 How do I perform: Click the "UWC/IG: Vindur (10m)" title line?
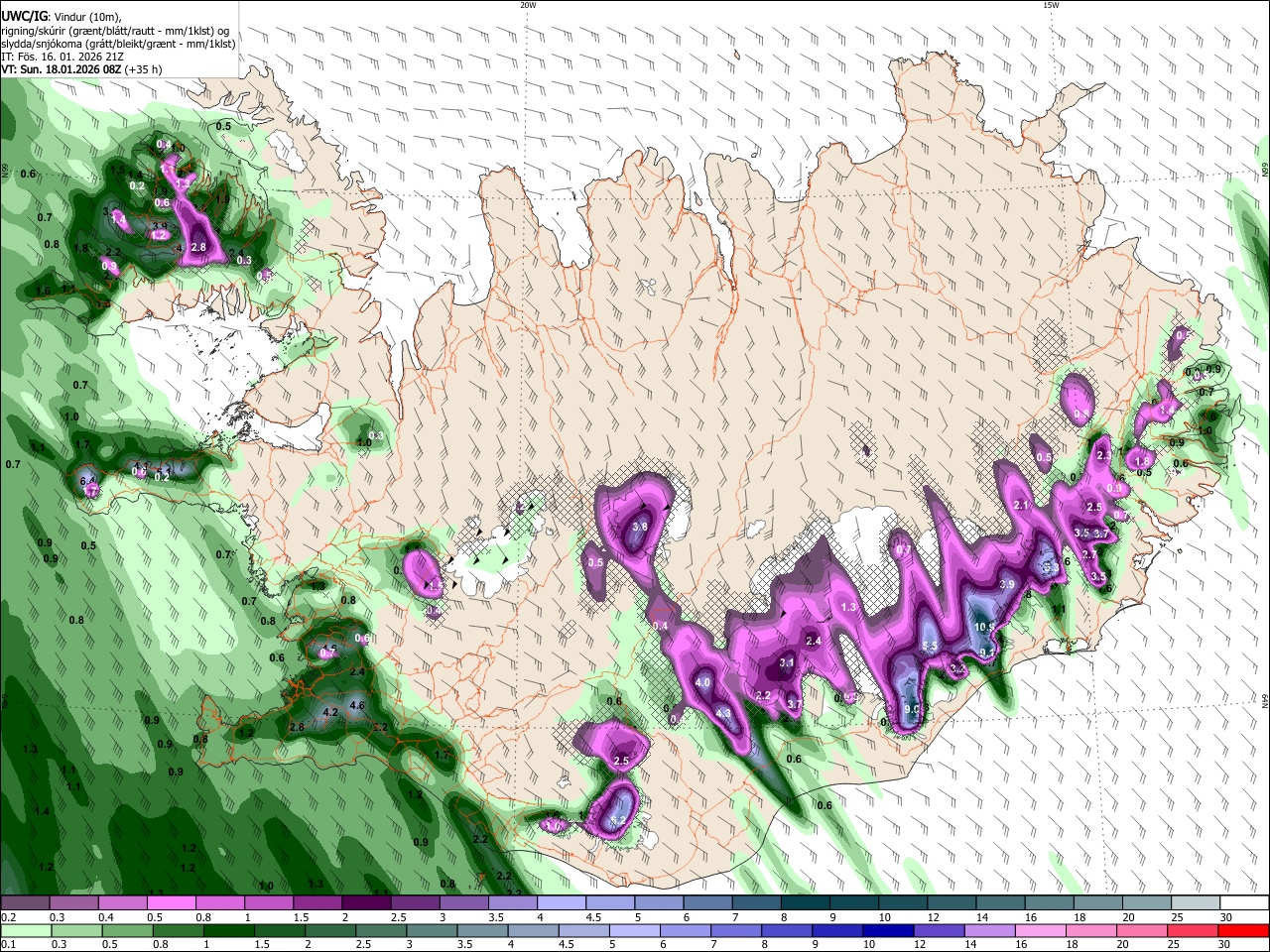[62, 16]
